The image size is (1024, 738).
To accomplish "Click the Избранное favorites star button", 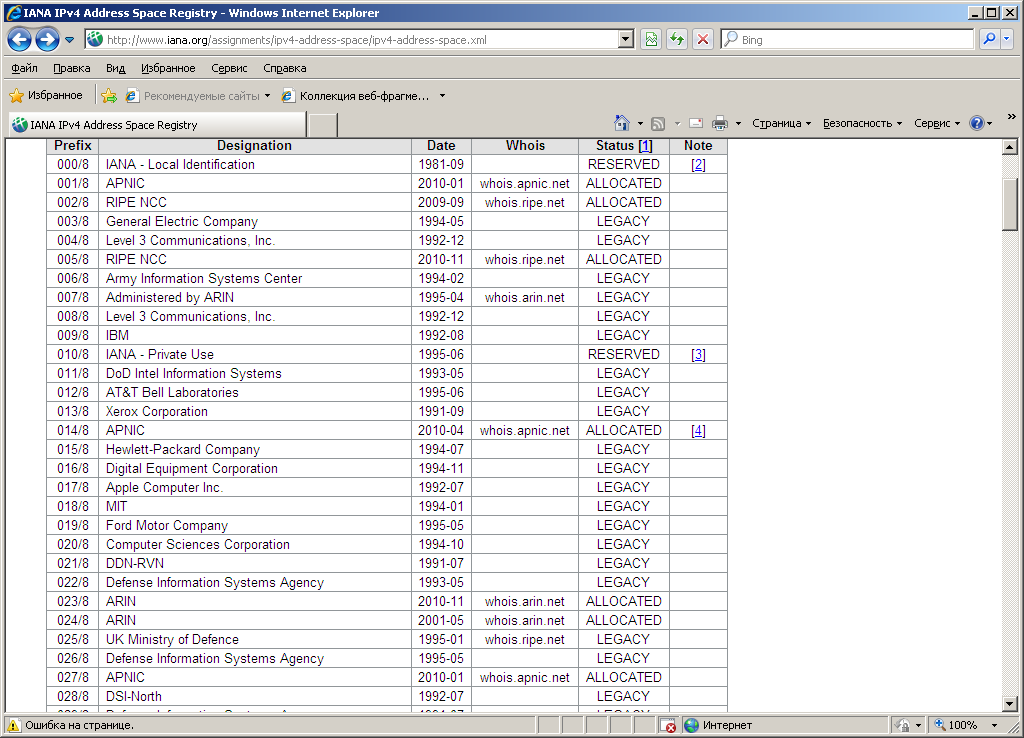I will coord(46,95).
